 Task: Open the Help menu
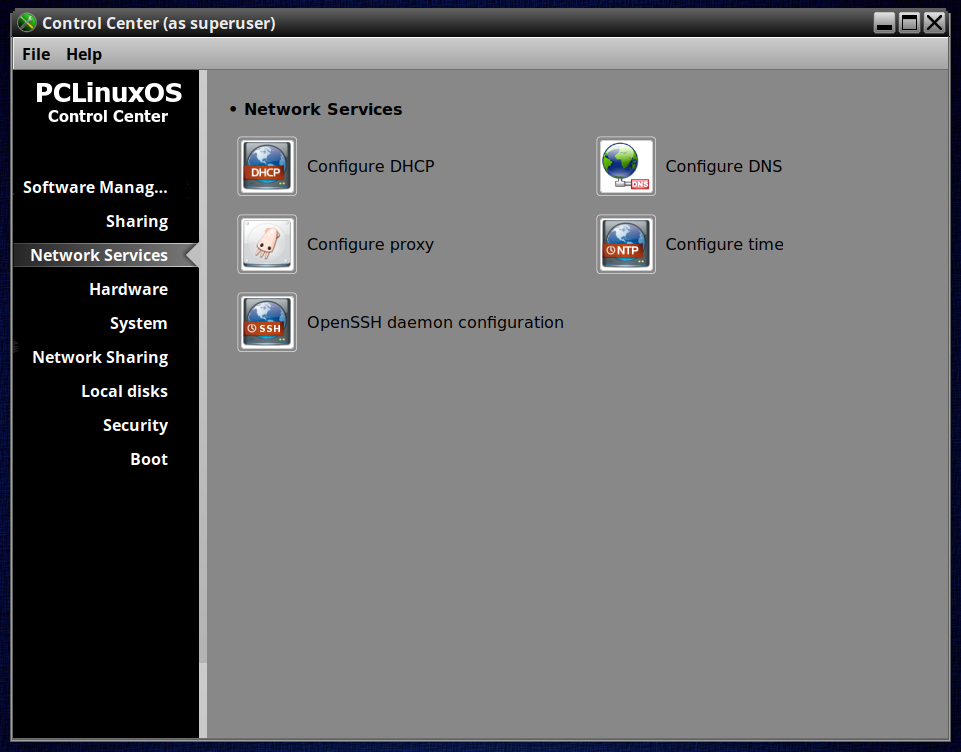point(84,54)
